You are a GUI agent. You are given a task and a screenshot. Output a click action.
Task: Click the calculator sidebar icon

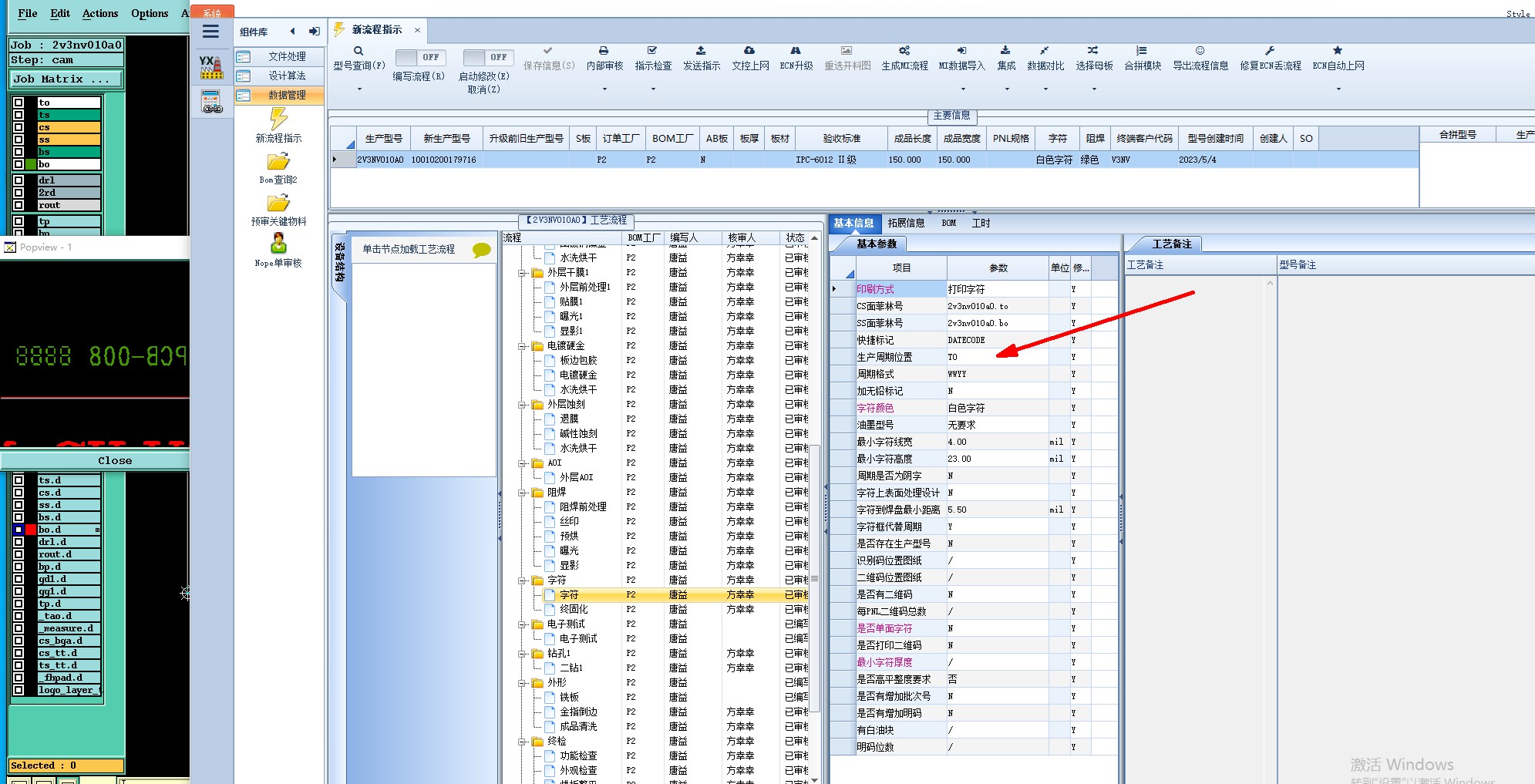[211, 102]
